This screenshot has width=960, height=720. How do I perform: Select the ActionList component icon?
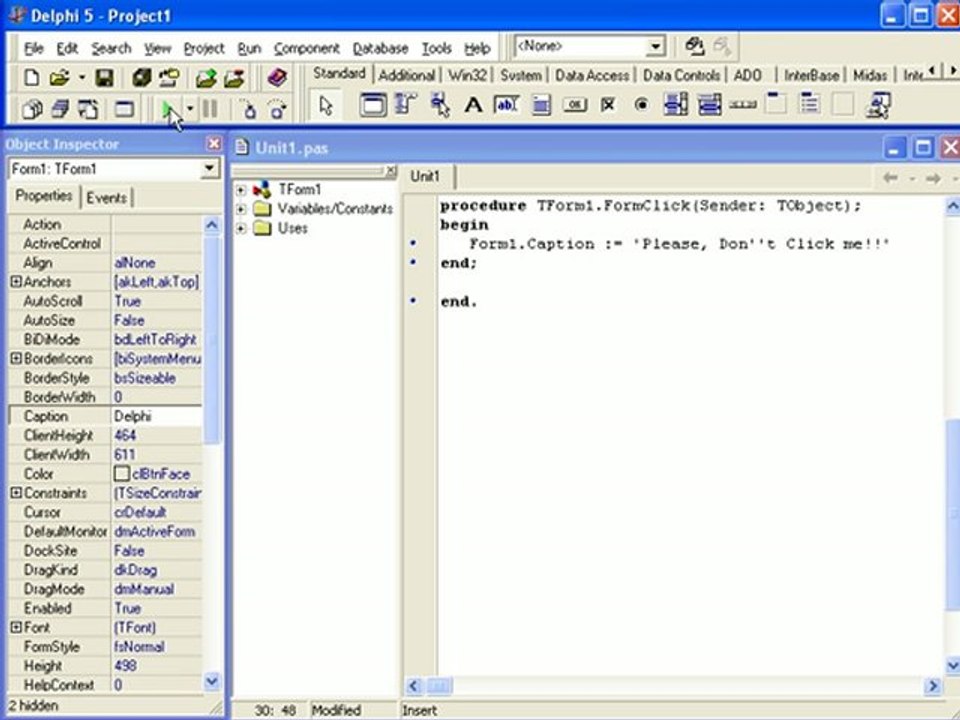878,105
